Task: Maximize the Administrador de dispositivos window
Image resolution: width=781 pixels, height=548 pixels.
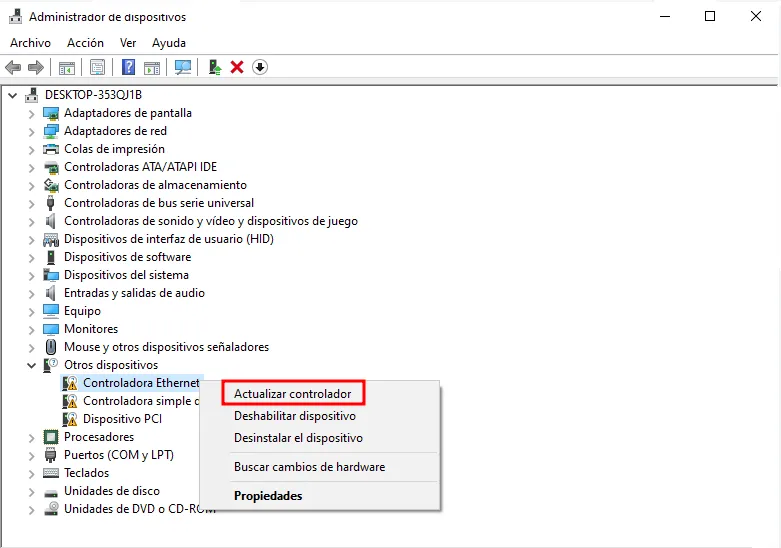Action: [x=710, y=16]
